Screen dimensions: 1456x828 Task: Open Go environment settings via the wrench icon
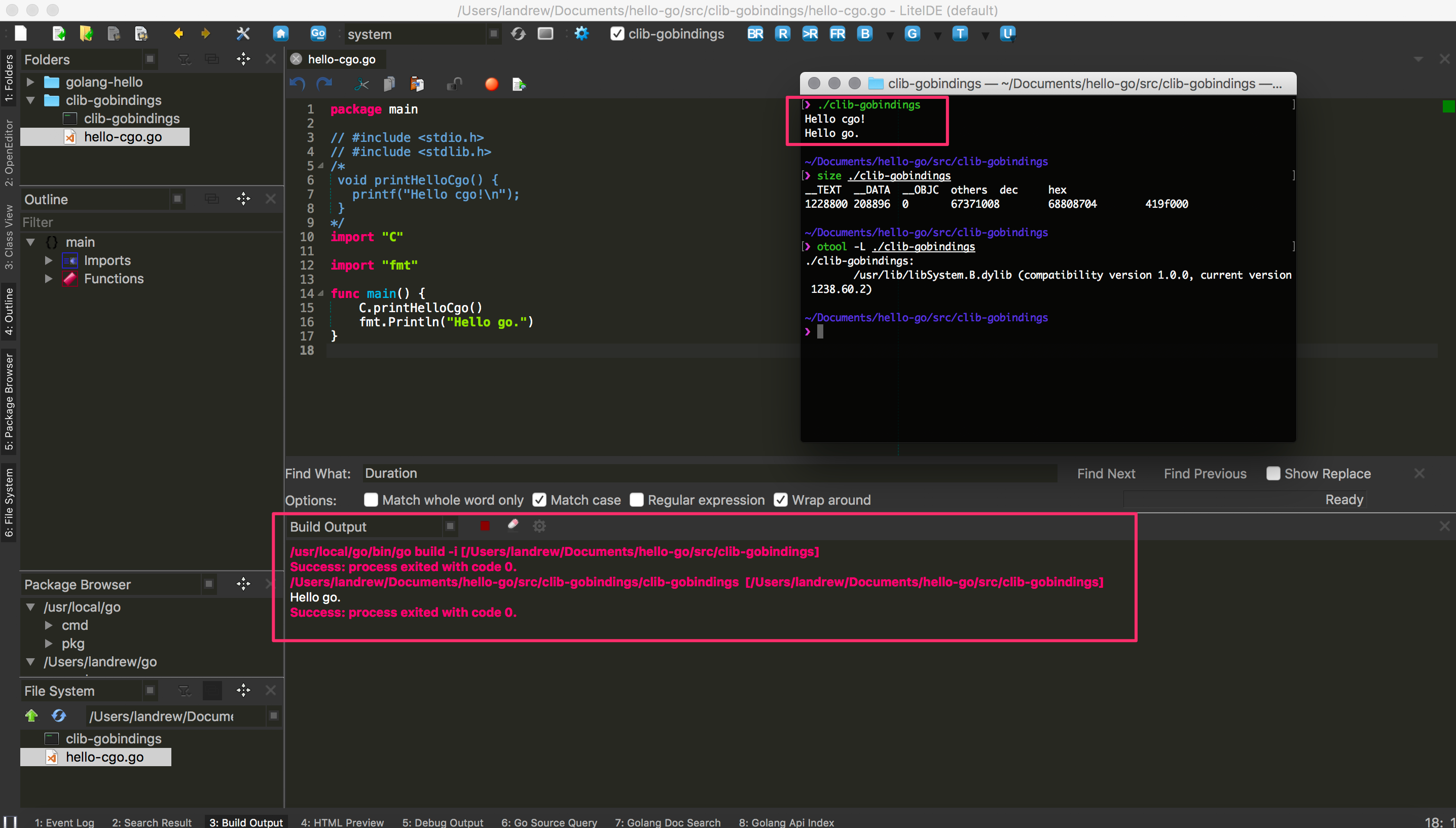point(242,33)
